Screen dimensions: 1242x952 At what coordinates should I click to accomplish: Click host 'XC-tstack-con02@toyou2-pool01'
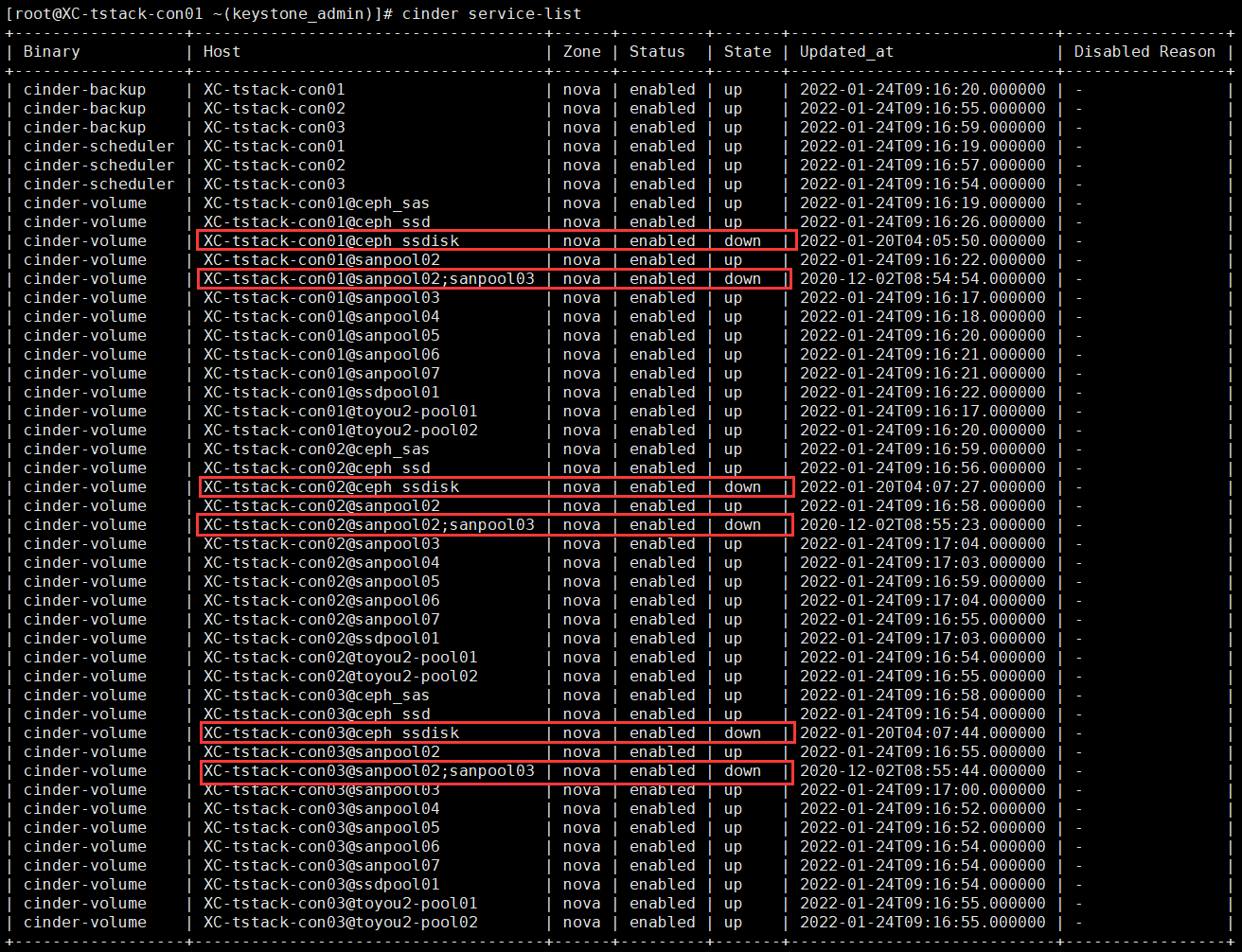point(340,658)
